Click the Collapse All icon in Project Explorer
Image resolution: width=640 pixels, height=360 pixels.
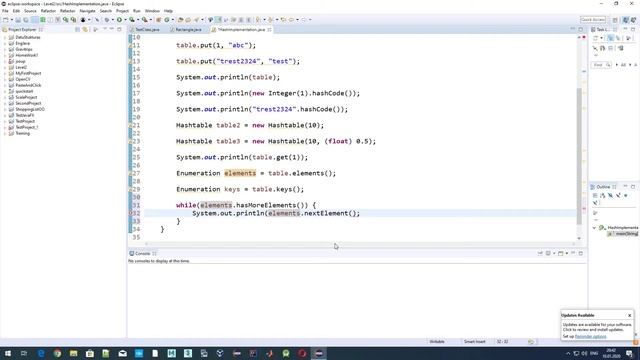point(77,30)
